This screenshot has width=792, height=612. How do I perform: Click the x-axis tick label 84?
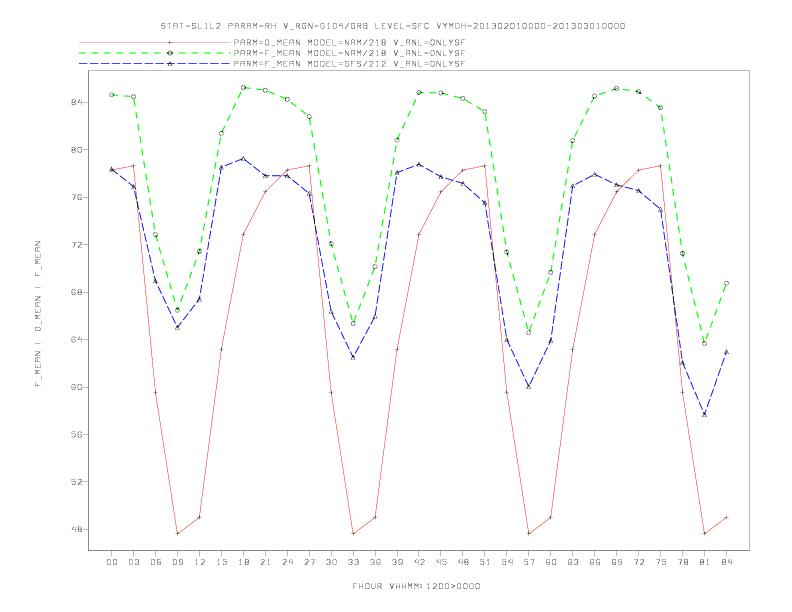(726, 562)
